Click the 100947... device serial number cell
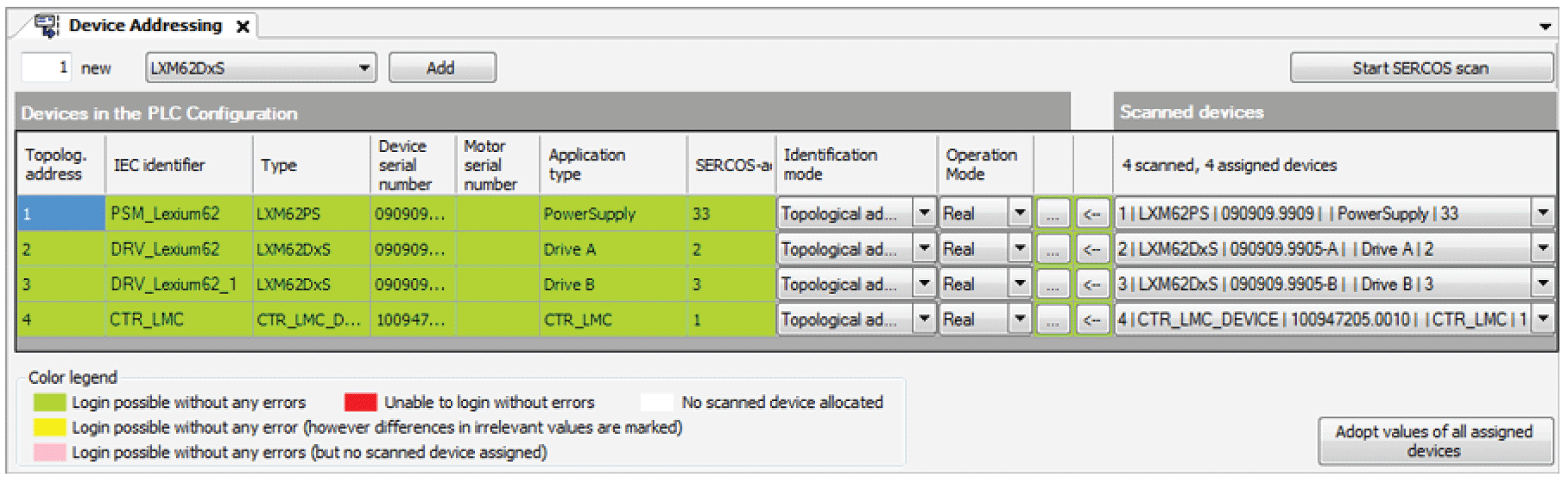 click(413, 319)
